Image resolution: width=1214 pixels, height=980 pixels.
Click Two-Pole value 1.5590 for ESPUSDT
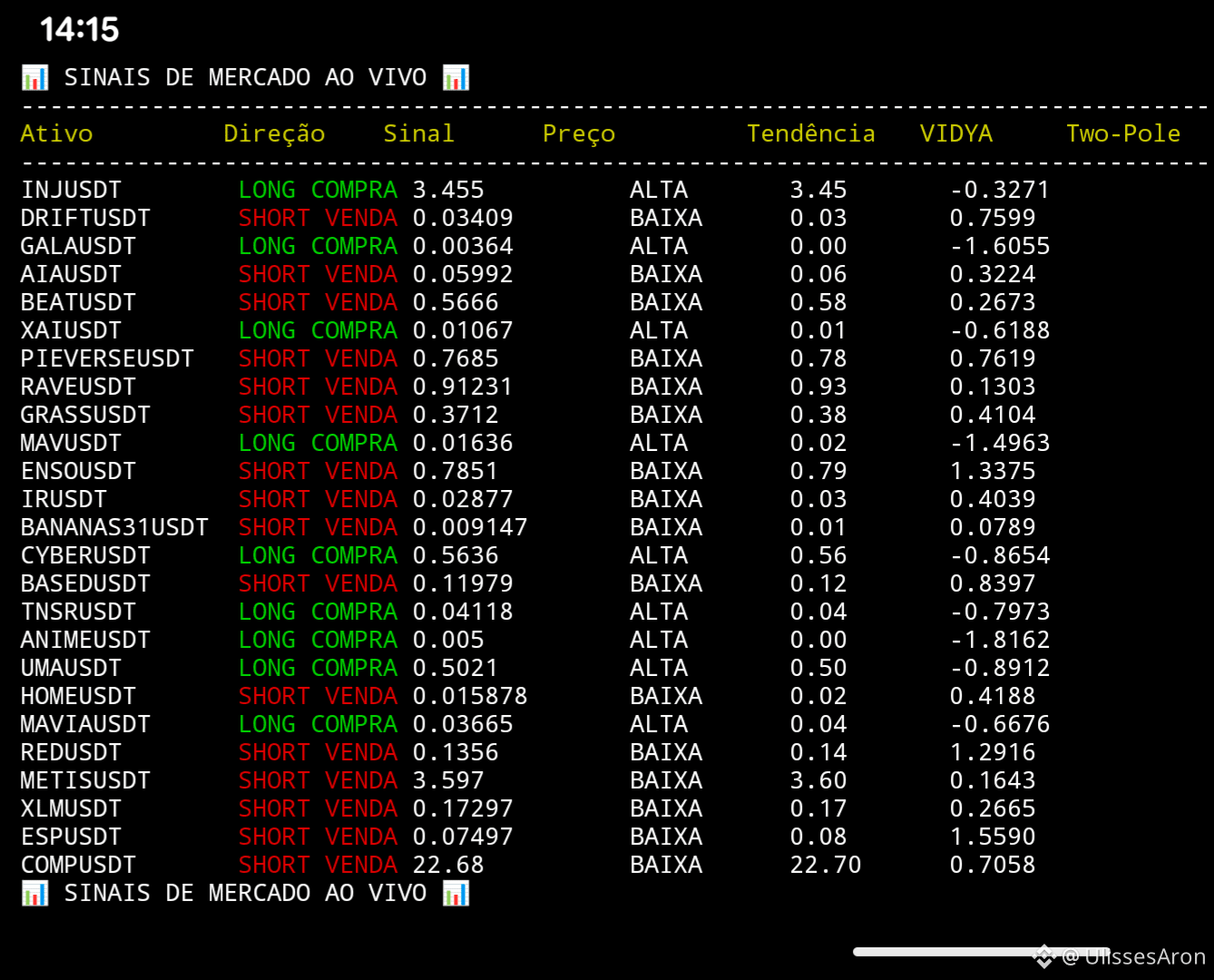pos(993,837)
